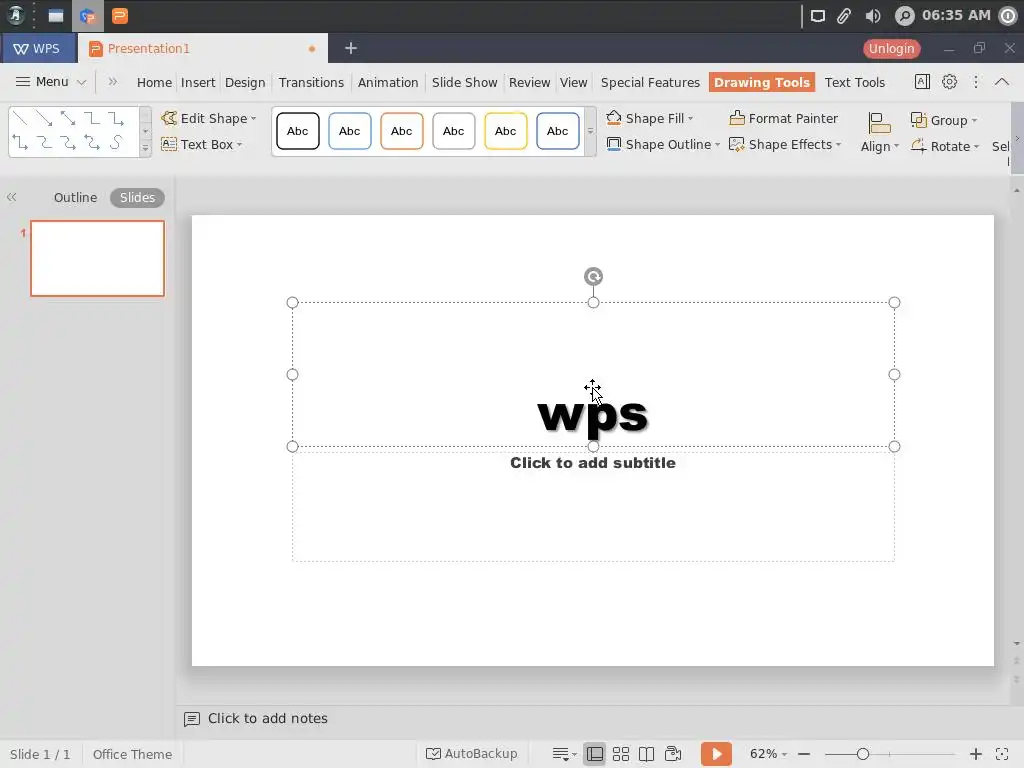Switch to Slide Sorter view

point(621,754)
